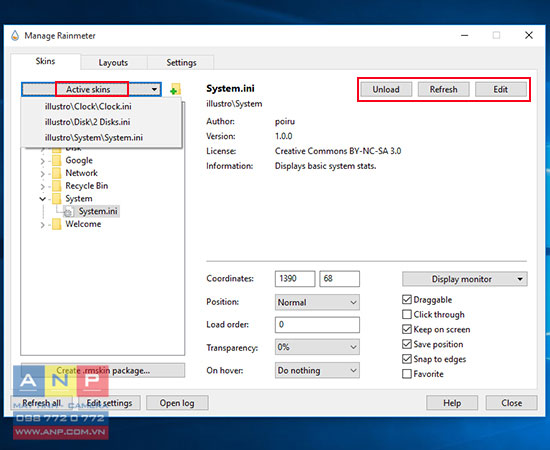The image size is (550, 450).
Task: Click the Recycle Bin folder icon
Action: point(56,186)
